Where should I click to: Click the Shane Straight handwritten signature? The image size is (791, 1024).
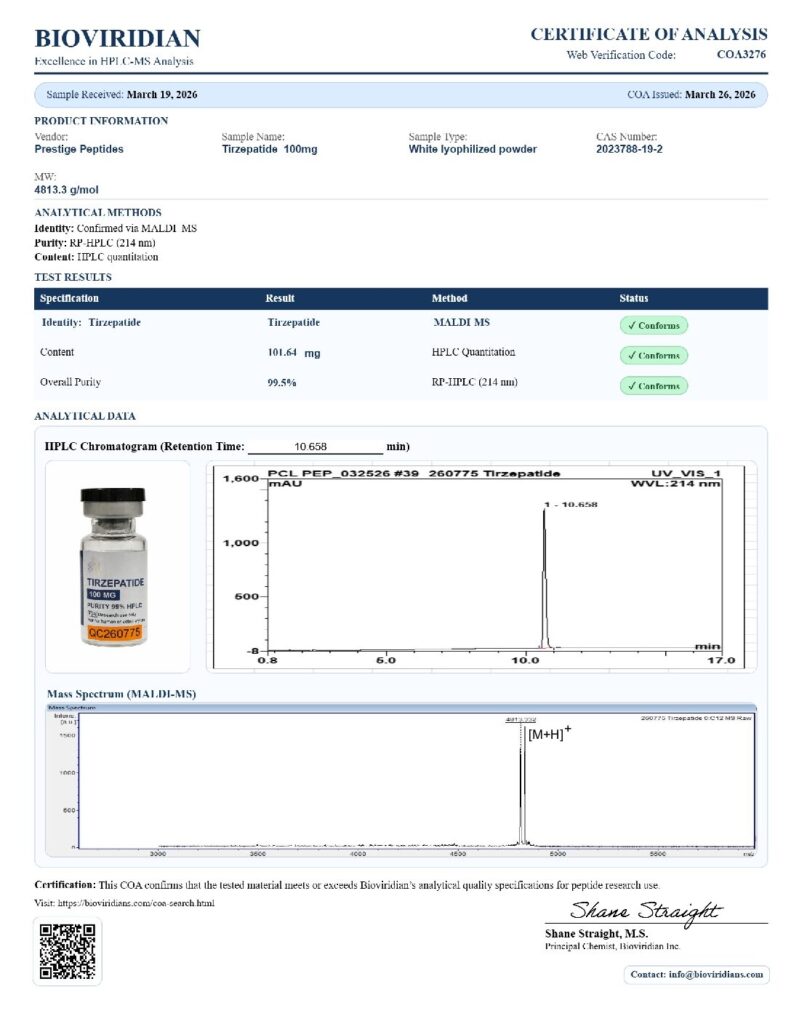click(645, 910)
